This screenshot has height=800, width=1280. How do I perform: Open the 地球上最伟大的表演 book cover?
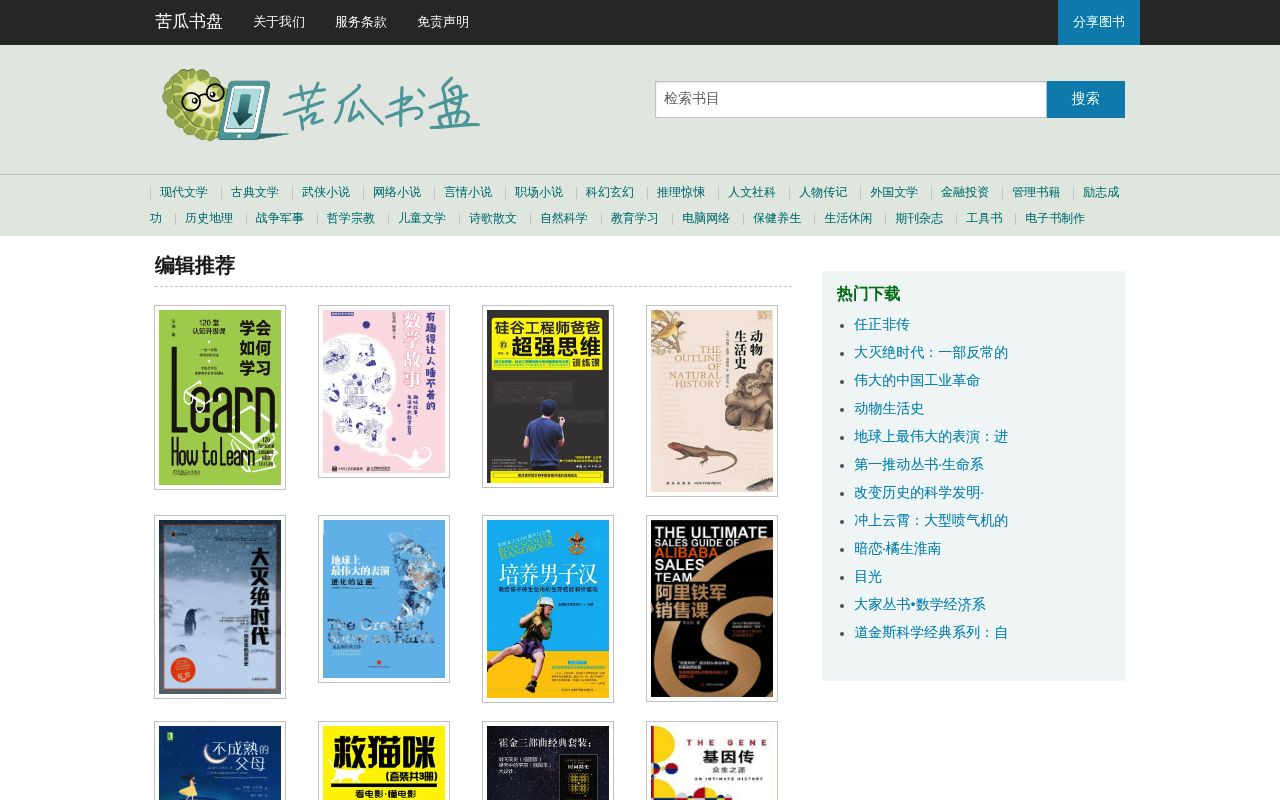coord(384,599)
